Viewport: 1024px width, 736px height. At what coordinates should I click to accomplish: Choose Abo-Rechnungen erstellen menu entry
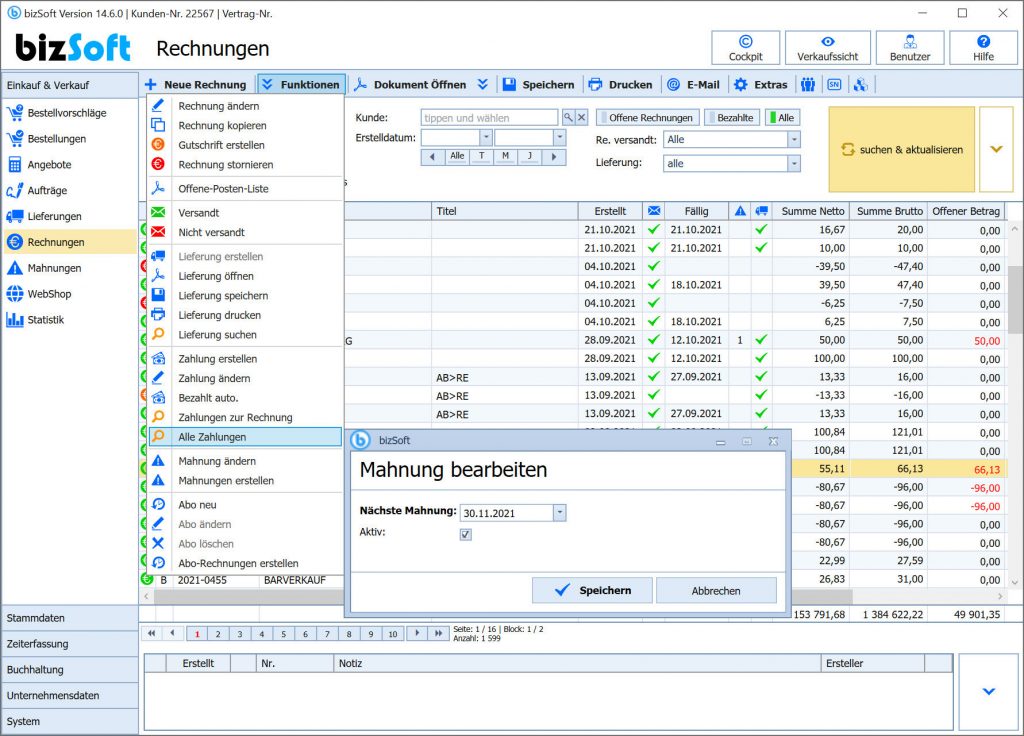point(238,563)
